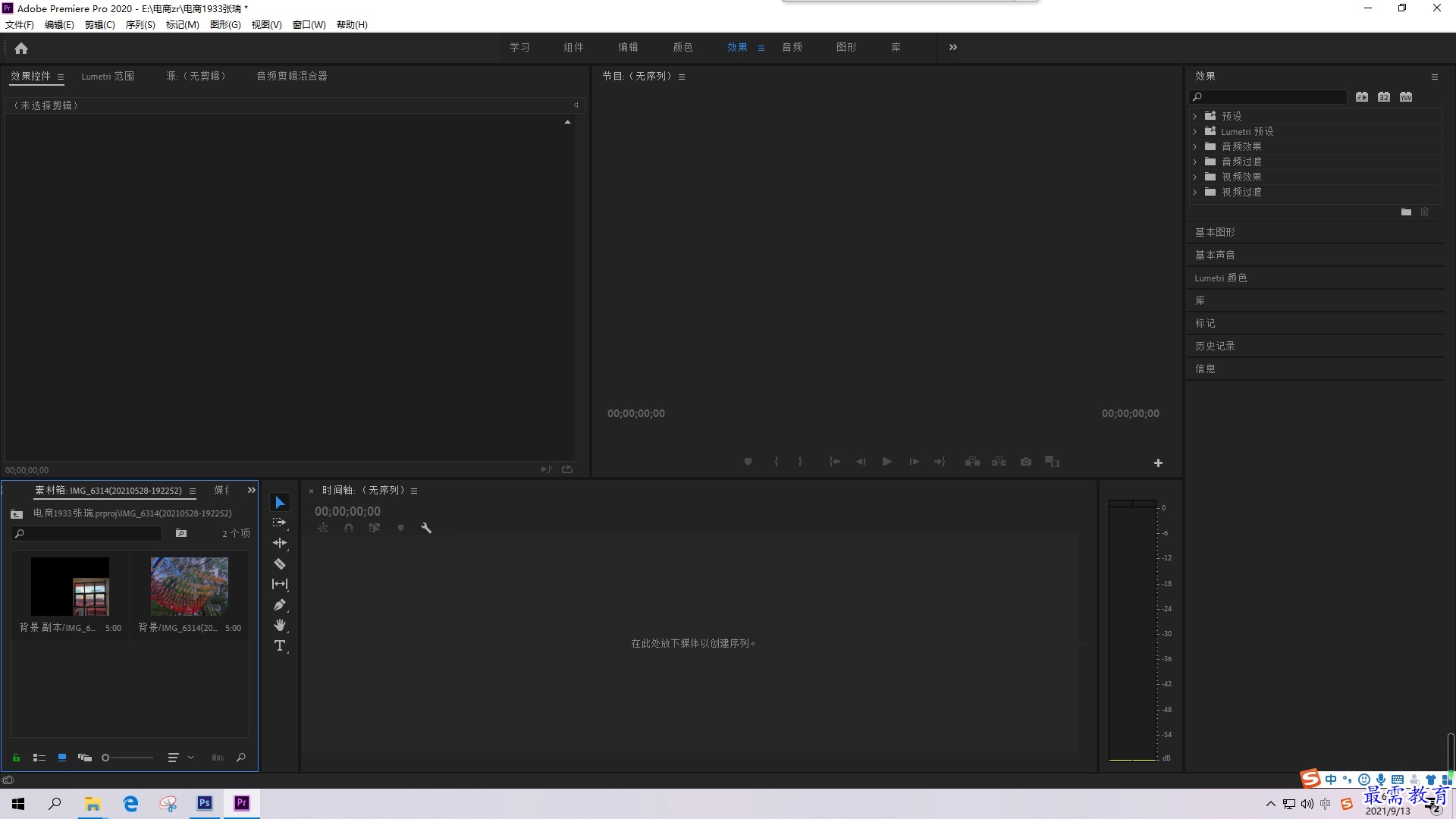The width and height of the screenshot is (1456, 819).
Task: Select the Type text tool
Action: tap(280, 645)
